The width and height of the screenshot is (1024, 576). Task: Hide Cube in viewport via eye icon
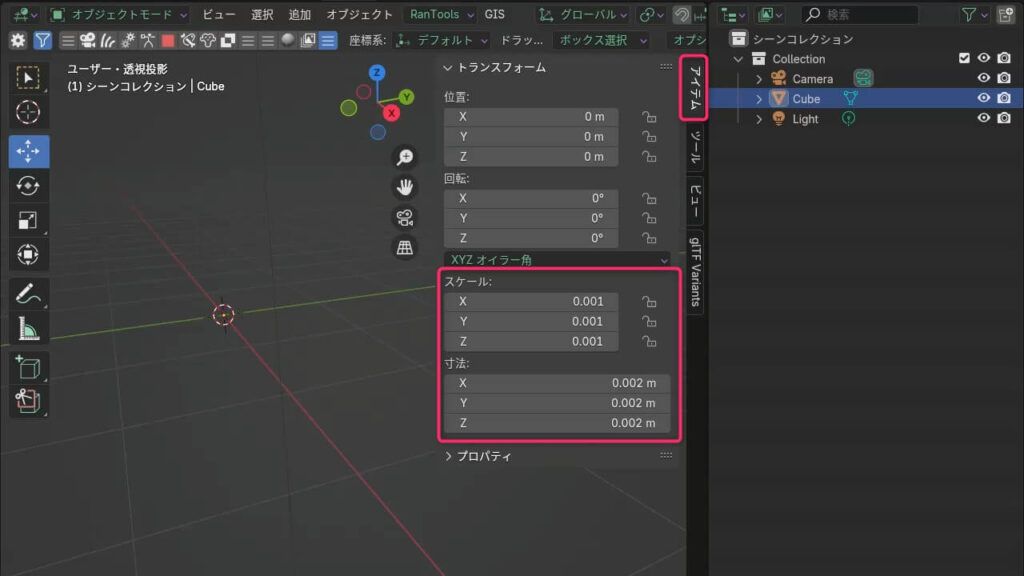click(x=984, y=99)
